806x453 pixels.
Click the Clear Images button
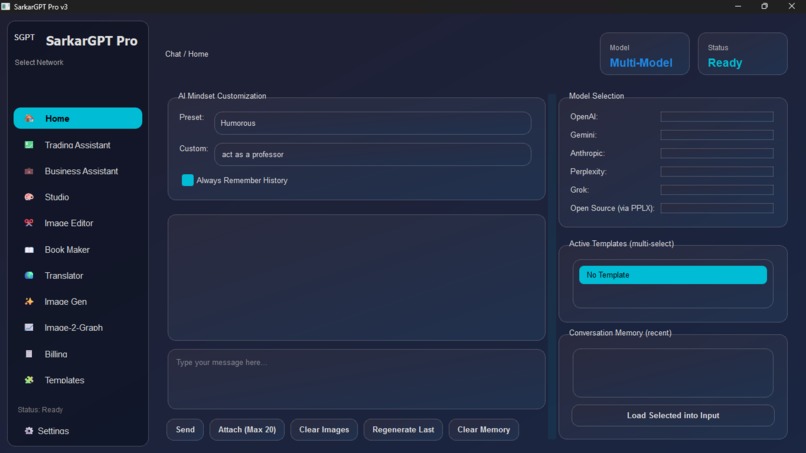[324, 429]
